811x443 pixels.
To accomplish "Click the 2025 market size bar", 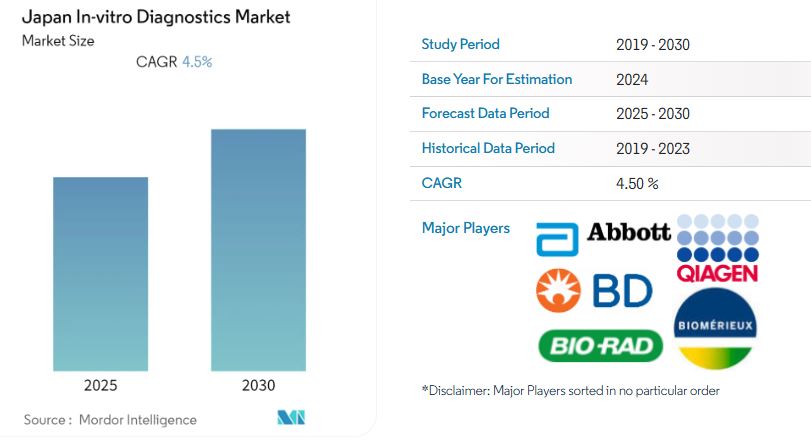I will tap(100, 274).
